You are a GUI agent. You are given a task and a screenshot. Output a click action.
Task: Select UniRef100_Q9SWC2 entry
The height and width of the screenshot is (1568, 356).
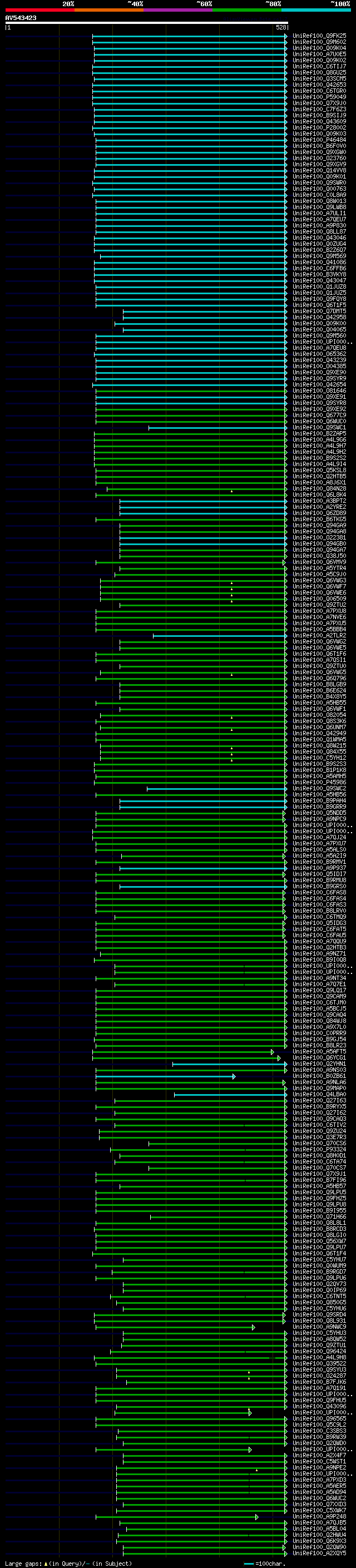pos(319,789)
